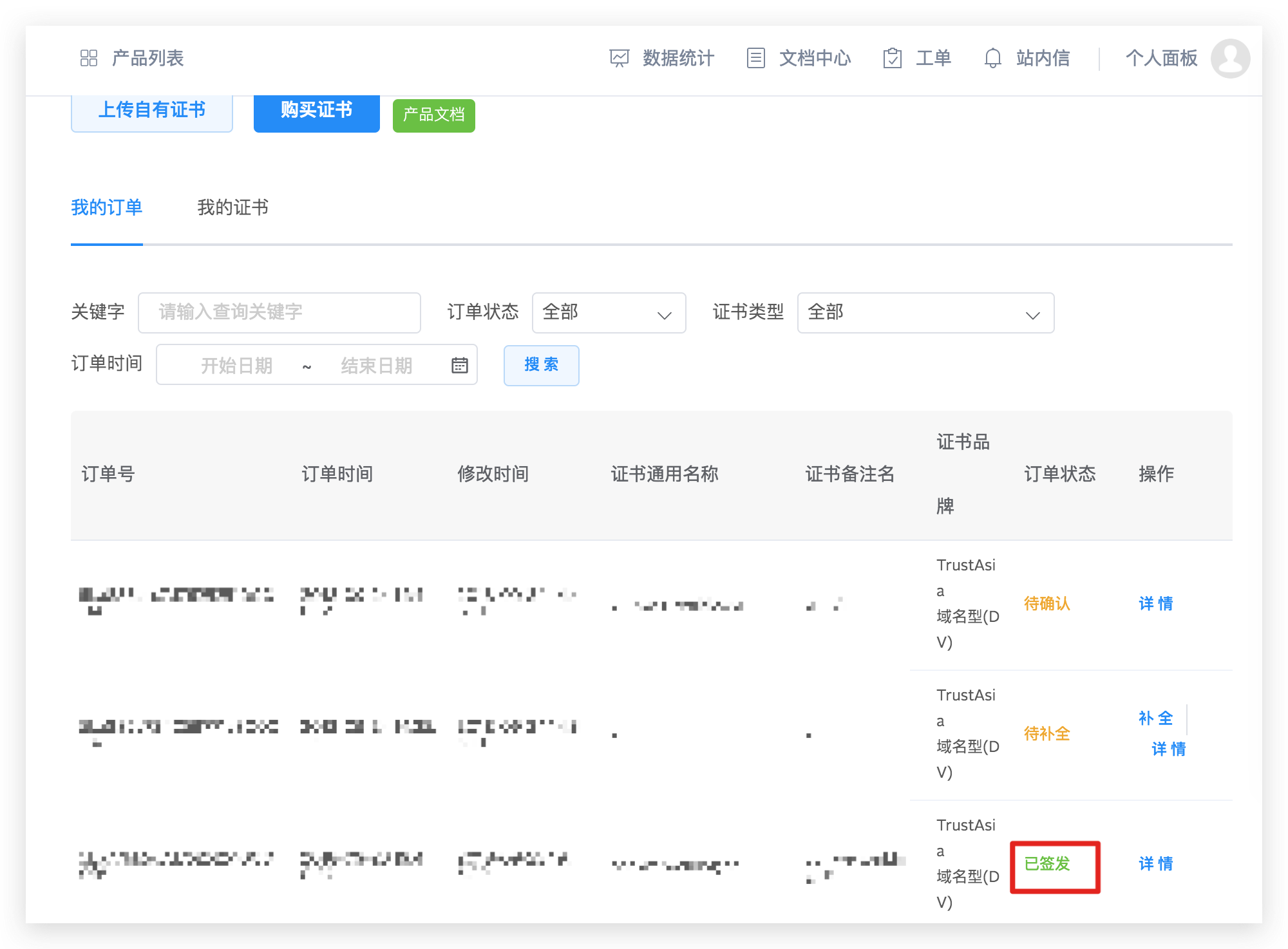This screenshot has height=949, width=1288.
Task: Click the document center page icon
Action: (x=755, y=58)
